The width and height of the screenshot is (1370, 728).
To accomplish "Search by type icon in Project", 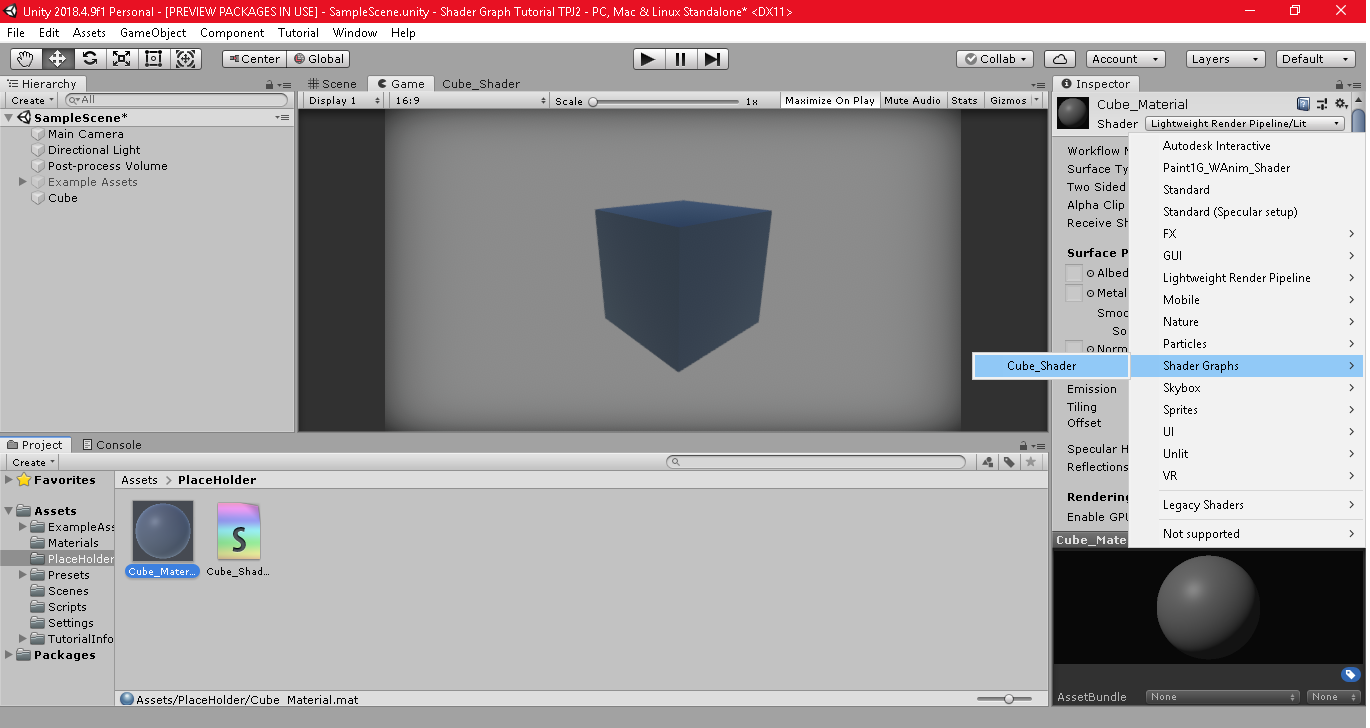I will tap(988, 462).
